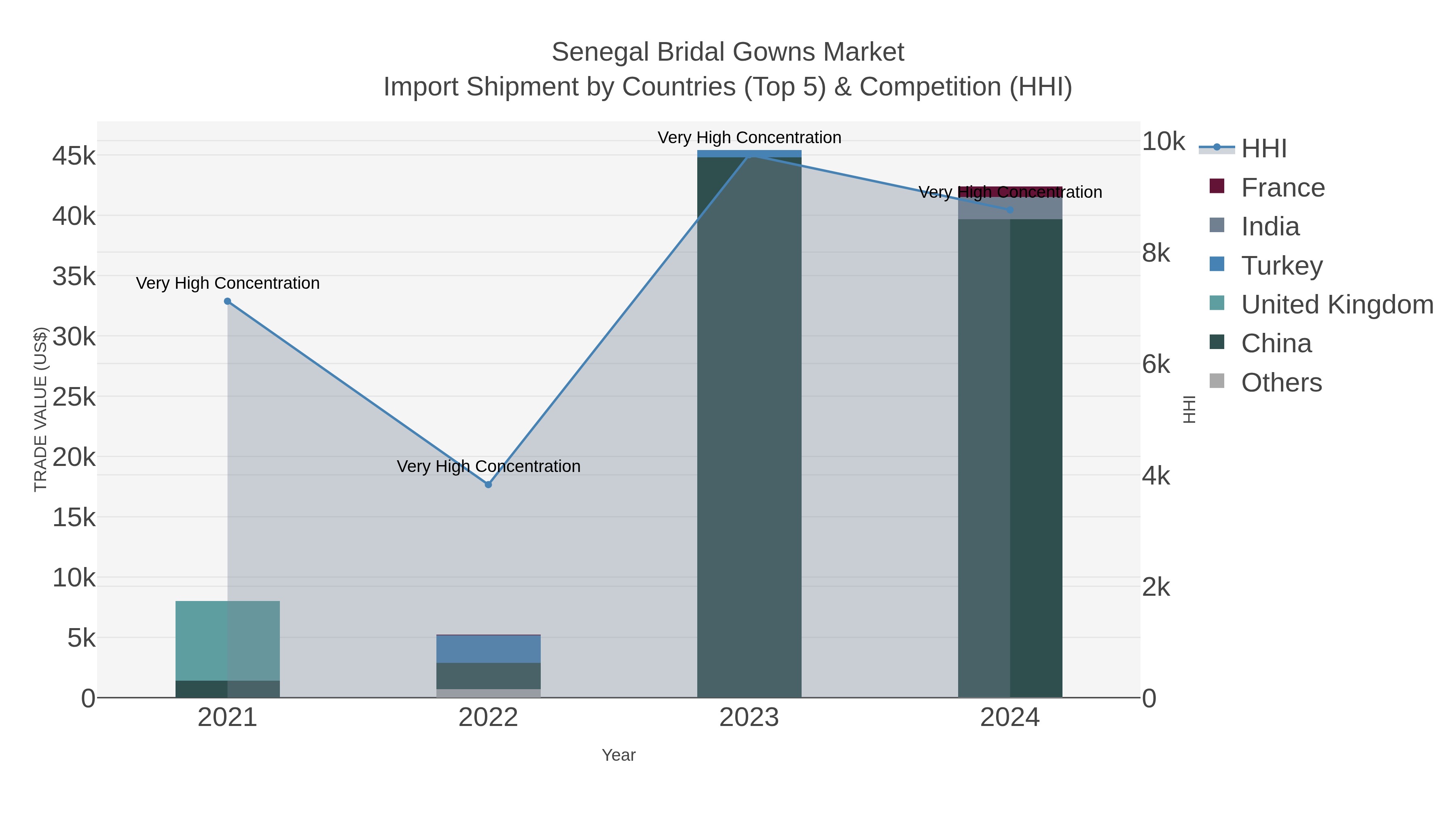The height and width of the screenshot is (819, 1456).
Task: Click the 2022 Turkey bar segment
Action: click(488, 649)
